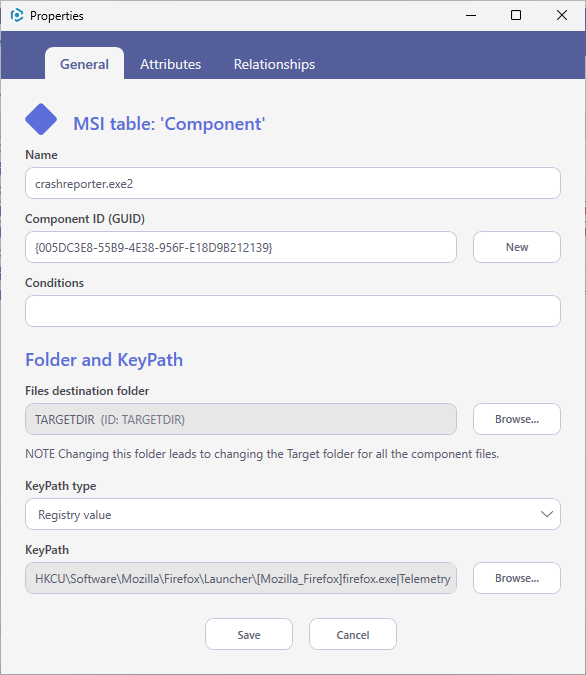Browse for the KeyPath registry value
This screenshot has width=586, height=675.
click(x=517, y=578)
